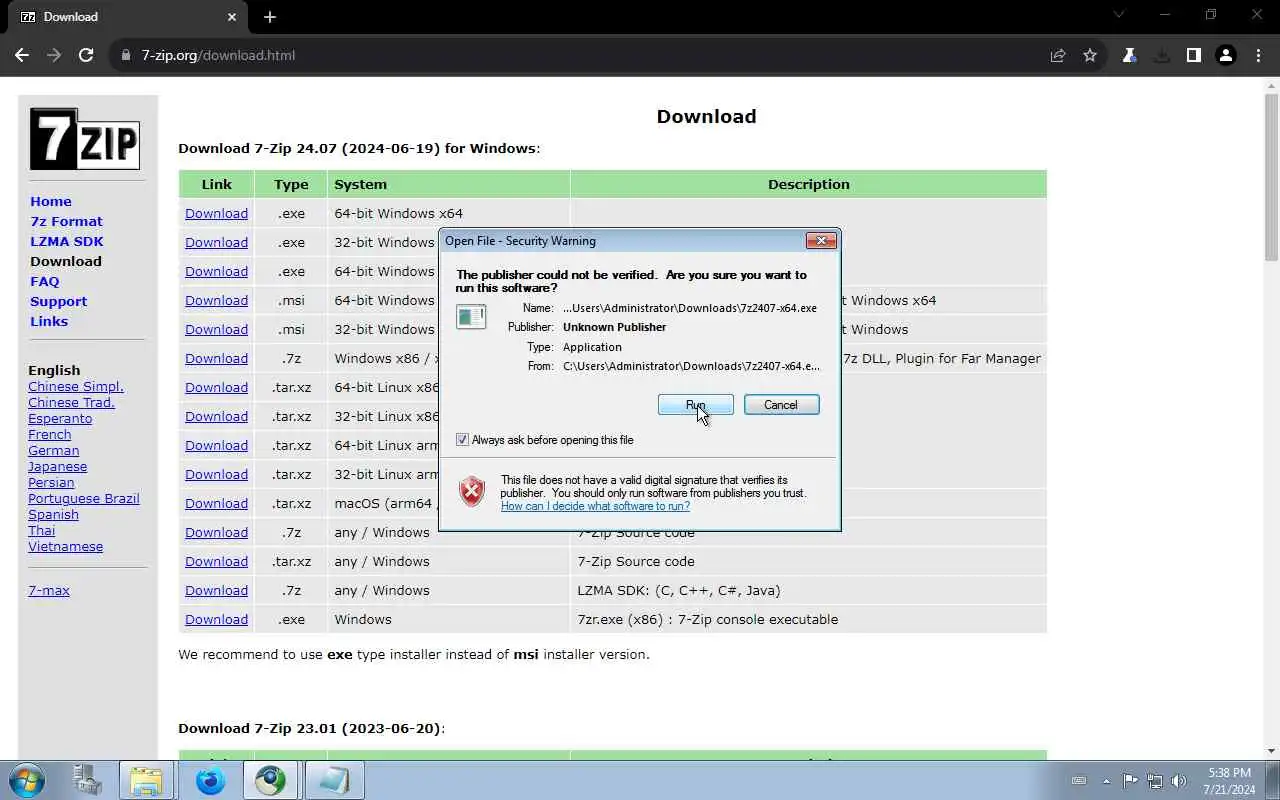Viewport: 1280px width, 800px height.
Task: Download the .msi 32-bit Windows installer
Action: [x=216, y=329]
